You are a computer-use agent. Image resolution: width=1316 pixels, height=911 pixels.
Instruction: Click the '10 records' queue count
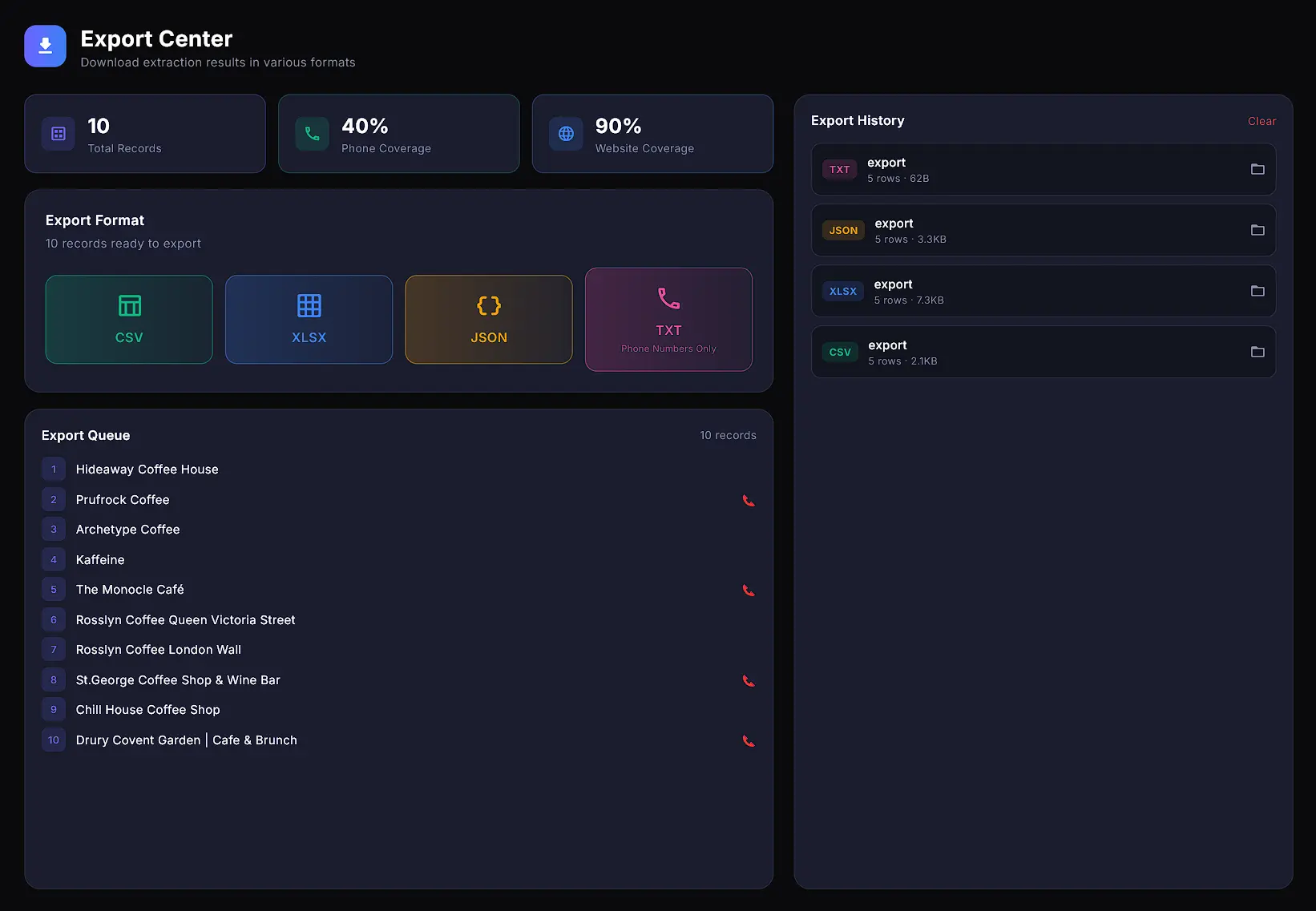[x=728, y=435]
